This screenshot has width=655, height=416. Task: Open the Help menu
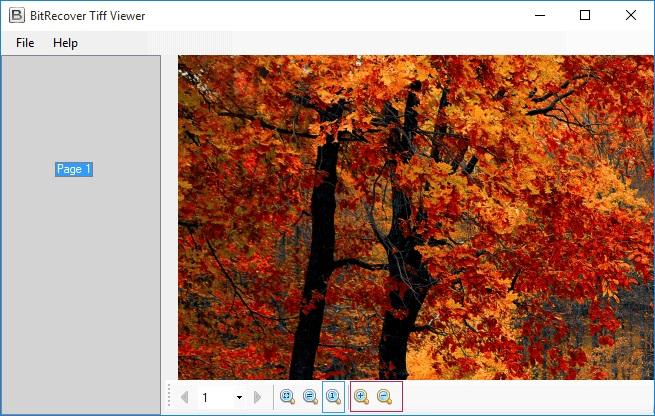point(65,43)
